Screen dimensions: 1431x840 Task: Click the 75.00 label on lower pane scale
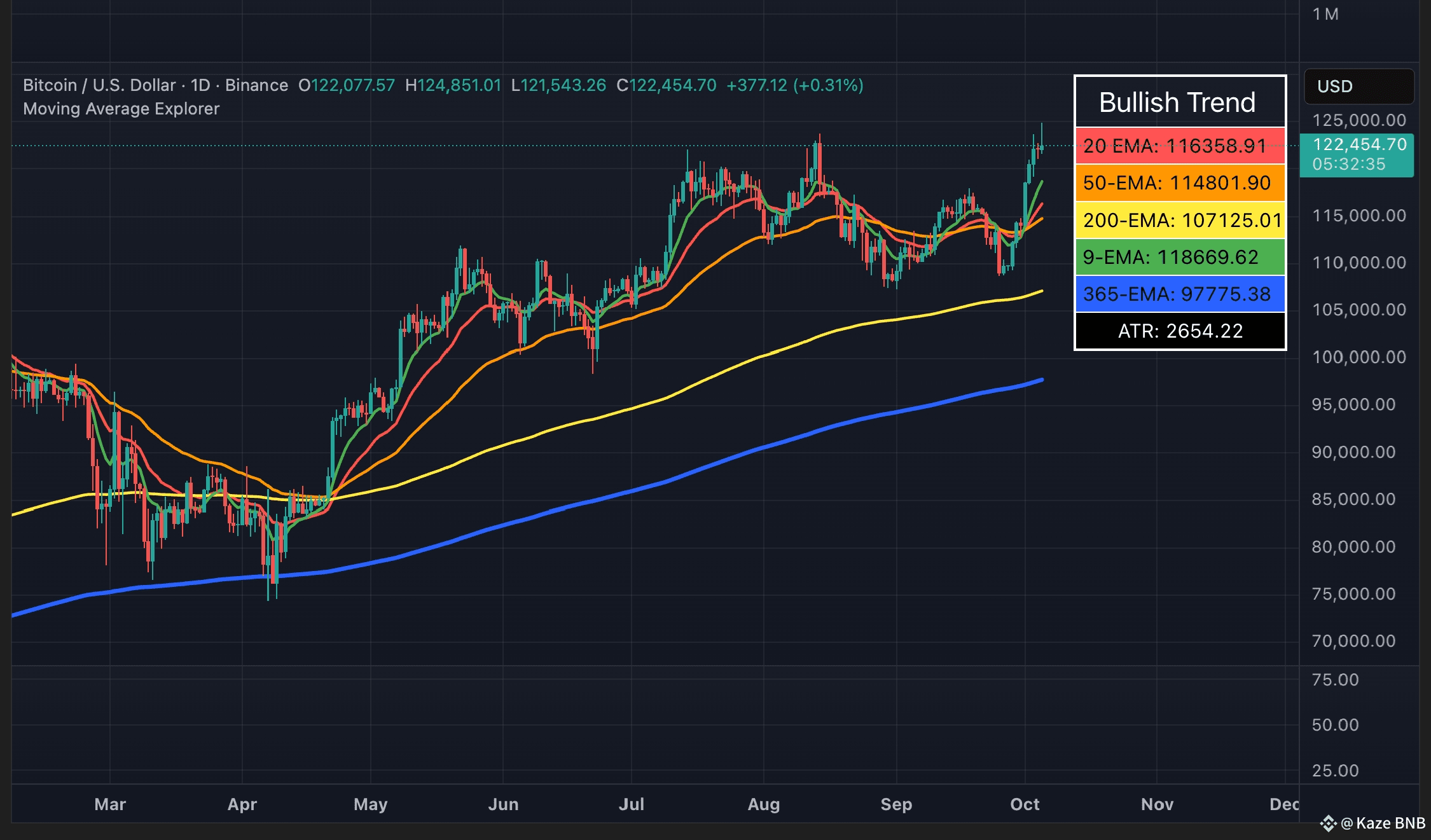click(x=1335, y=680)
